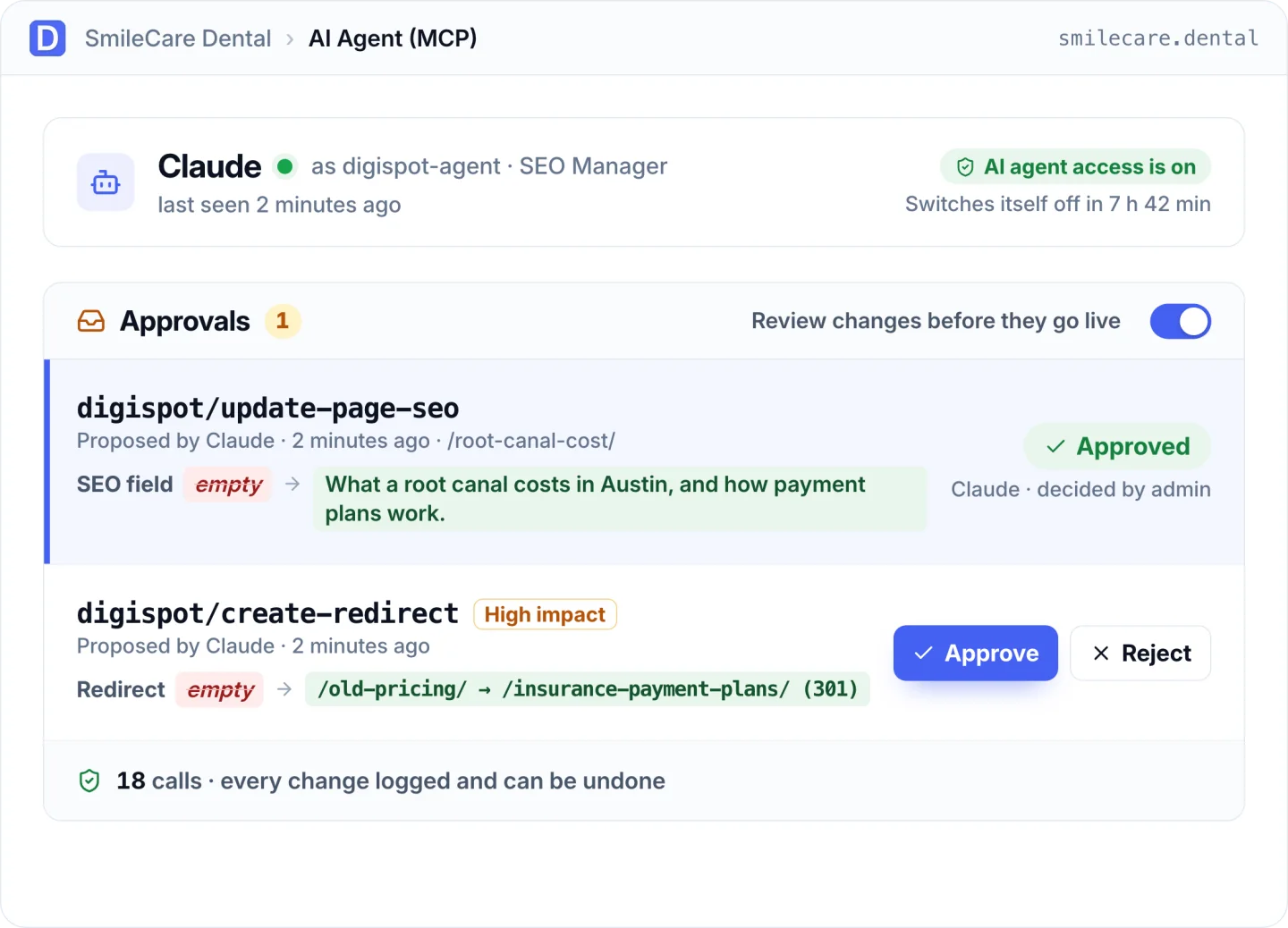Image resolution: width=1288 pixels, height=928 pixels.
Task: Click the shield icon beside 18 calls
Action: [x=89, y=780]
